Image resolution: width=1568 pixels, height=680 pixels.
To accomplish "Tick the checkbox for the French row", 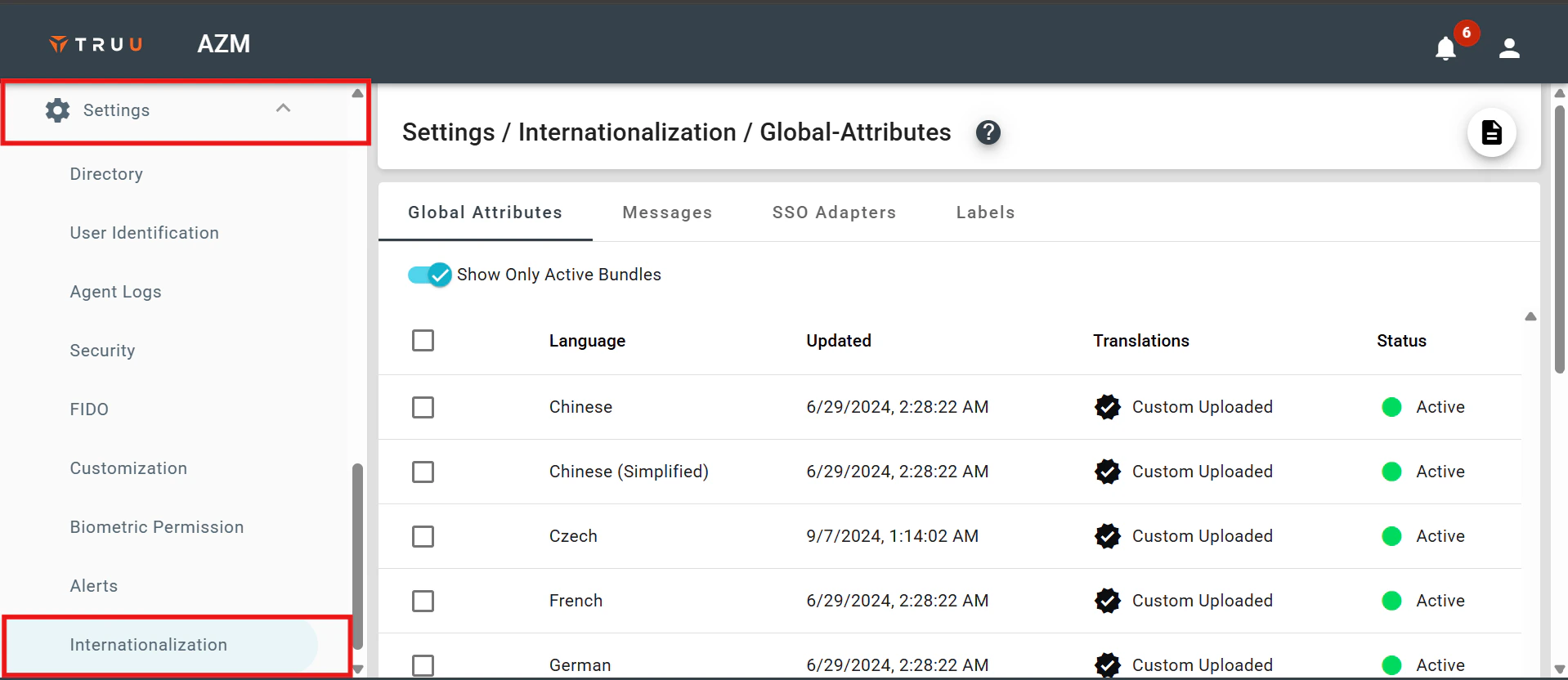I will point(423,601).
